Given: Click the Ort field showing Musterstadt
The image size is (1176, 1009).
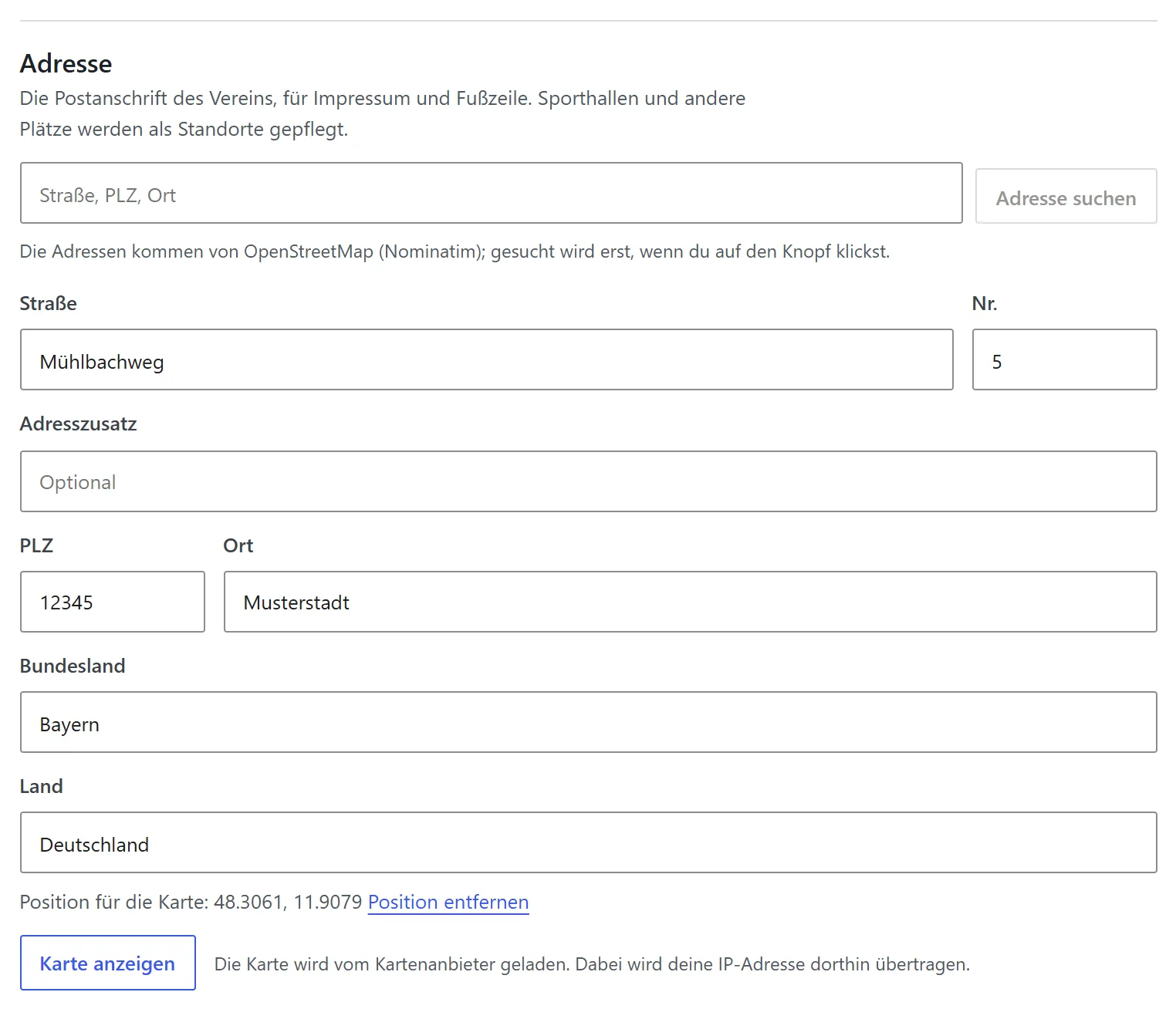Looking at the screenshot, I should (690, 602).
